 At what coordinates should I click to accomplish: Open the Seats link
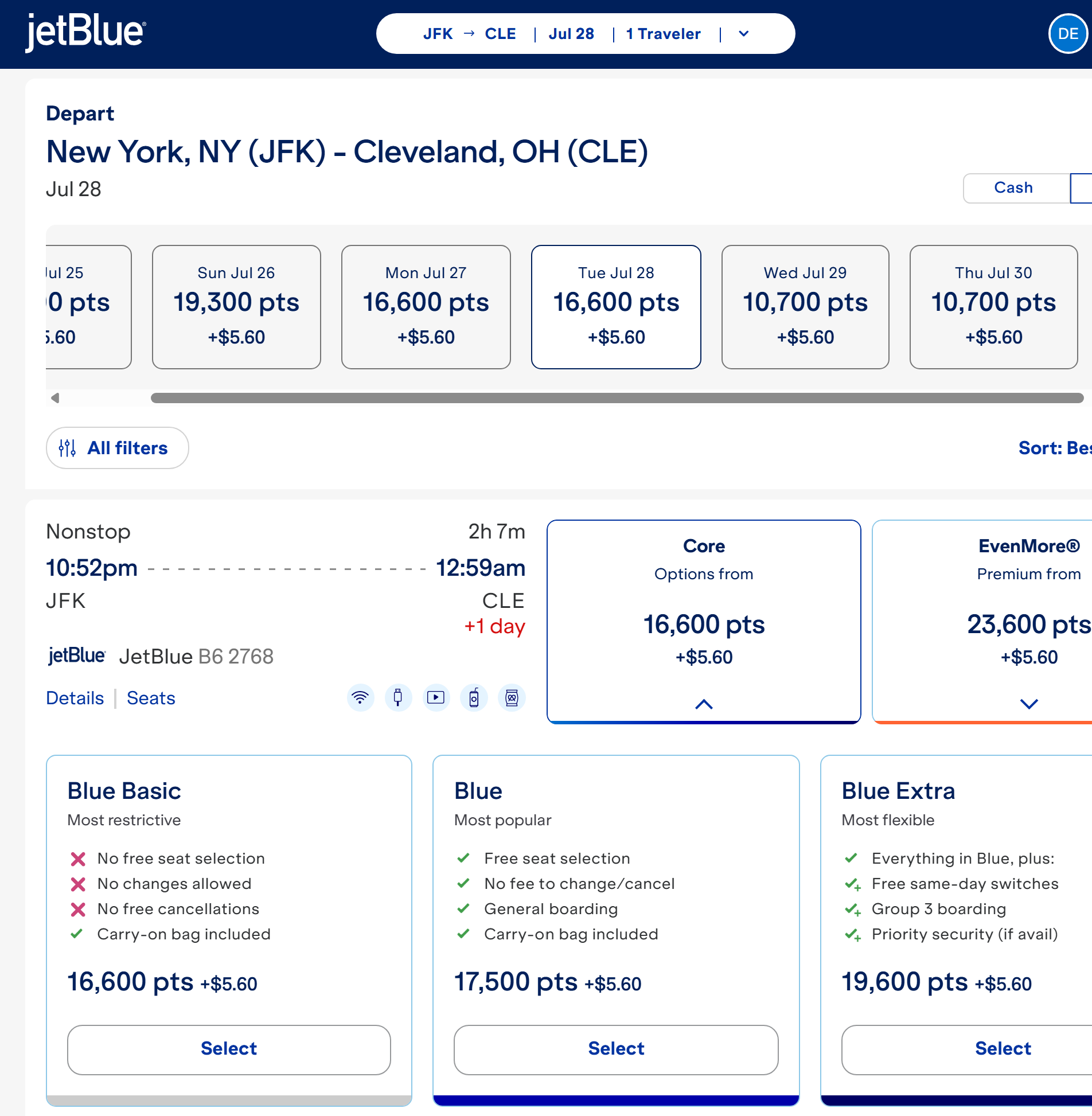pos(151,698)
